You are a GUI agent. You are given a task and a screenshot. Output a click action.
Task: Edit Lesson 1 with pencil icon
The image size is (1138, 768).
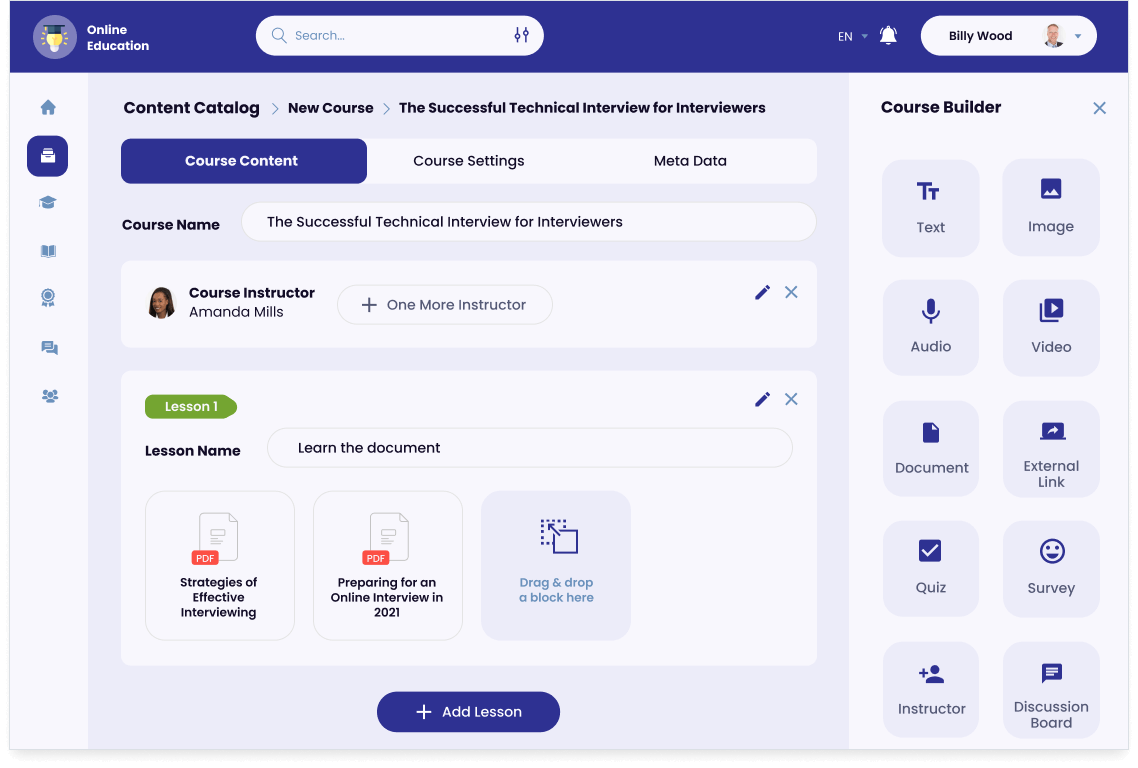[762, 399]
